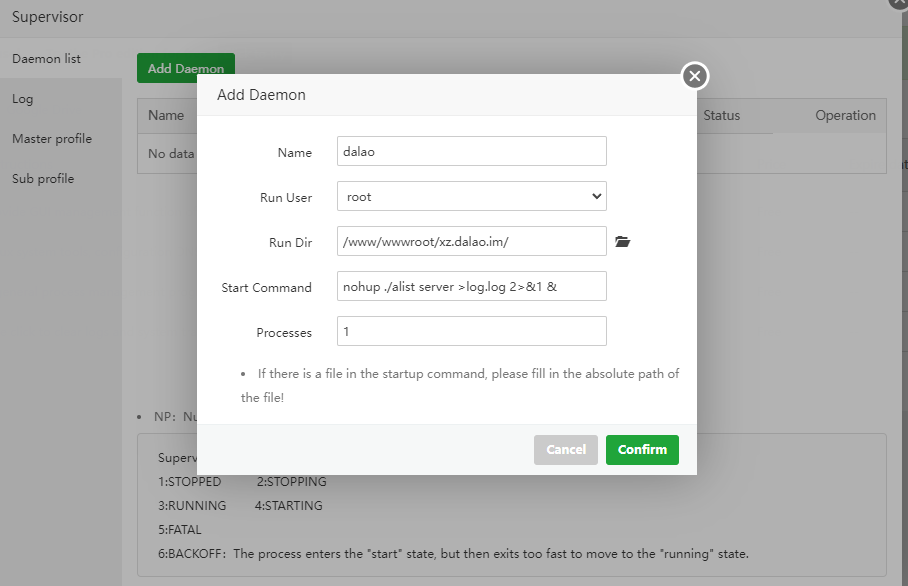Go to the Master profile tab

click(52, 139)
